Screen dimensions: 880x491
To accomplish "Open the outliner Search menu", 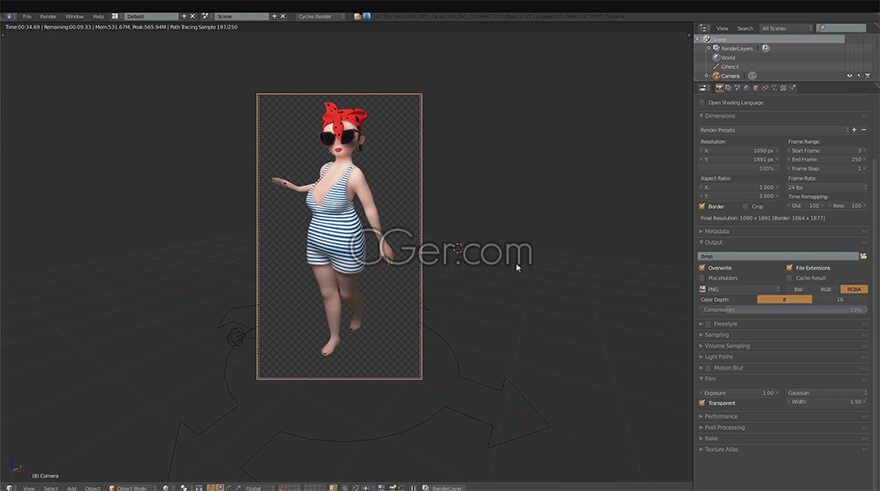I will coord(745,28).
